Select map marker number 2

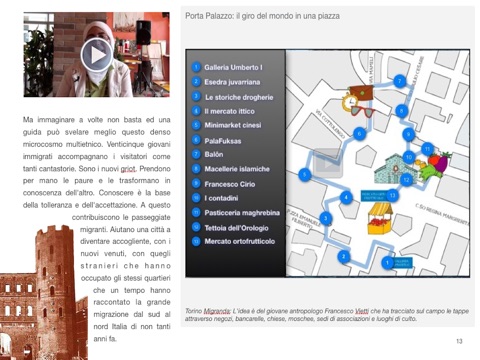[343, 256]
